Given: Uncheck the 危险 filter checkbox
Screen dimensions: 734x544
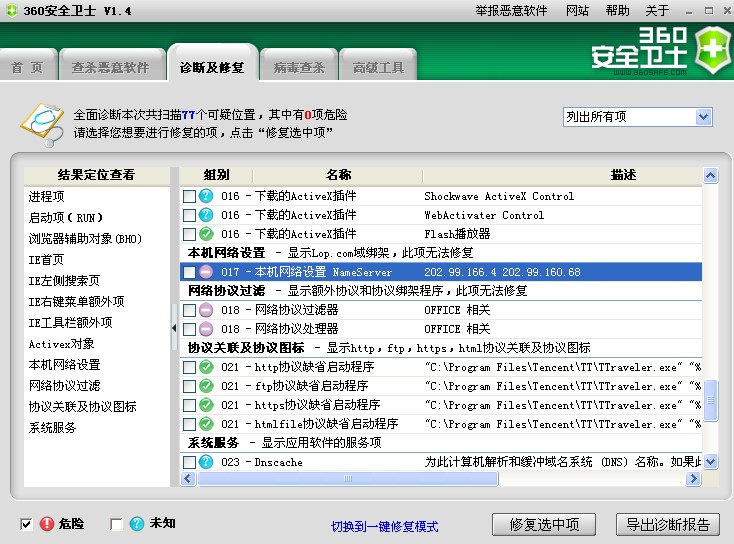Looking at the screenshot, I should click(26, 524).
